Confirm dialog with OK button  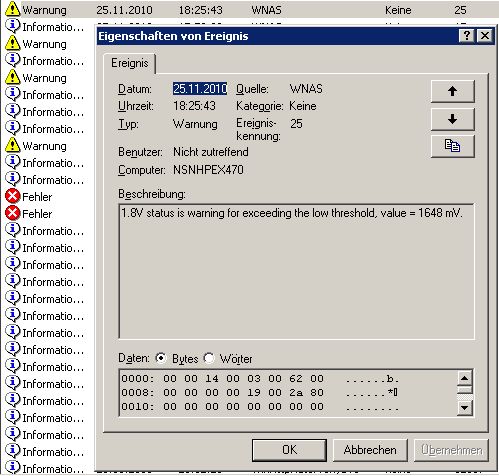tap(289, 450)
